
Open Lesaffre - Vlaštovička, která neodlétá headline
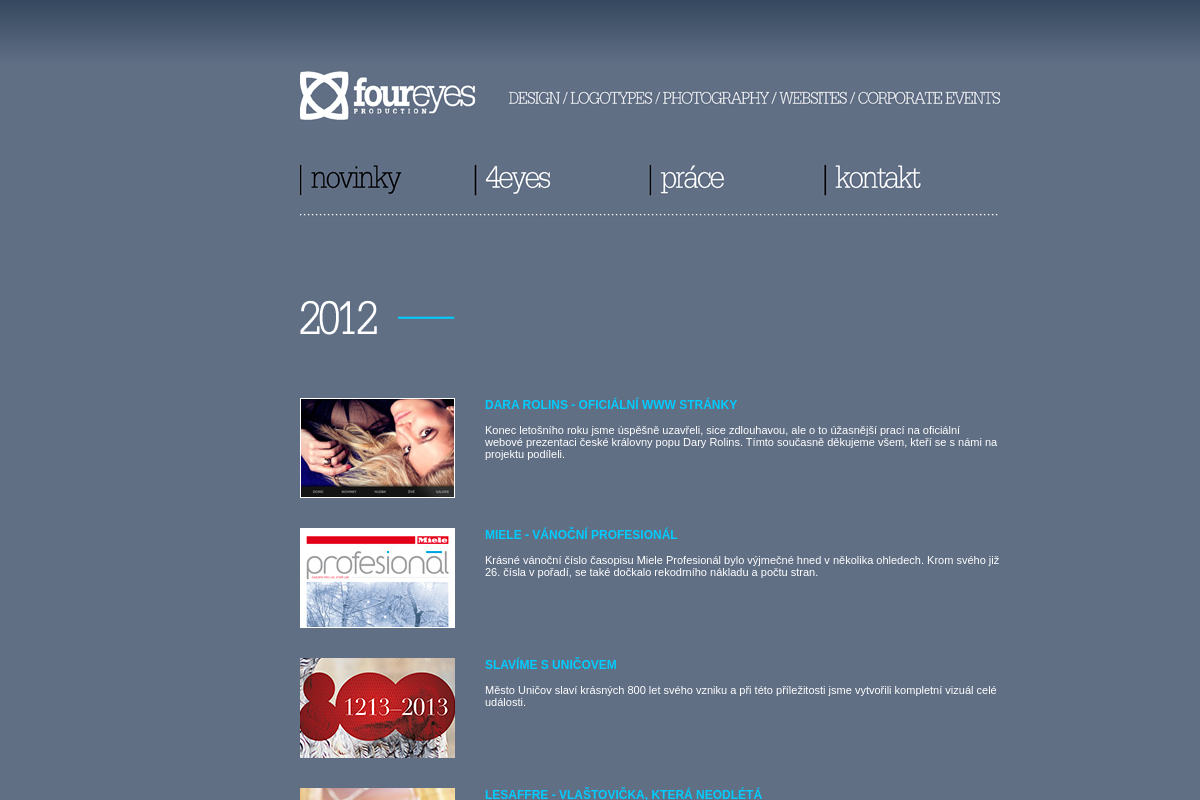coord(623,794)
